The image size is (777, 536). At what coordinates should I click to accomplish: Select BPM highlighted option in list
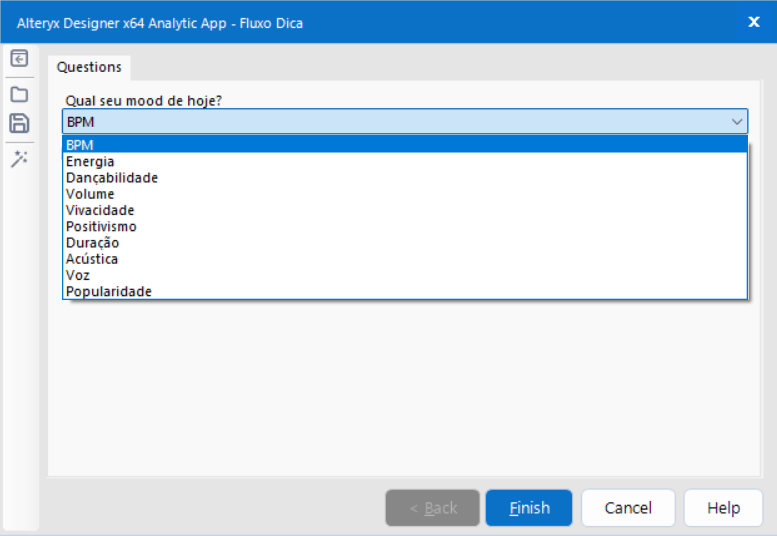pyautogui.click(x=405, y=145)
